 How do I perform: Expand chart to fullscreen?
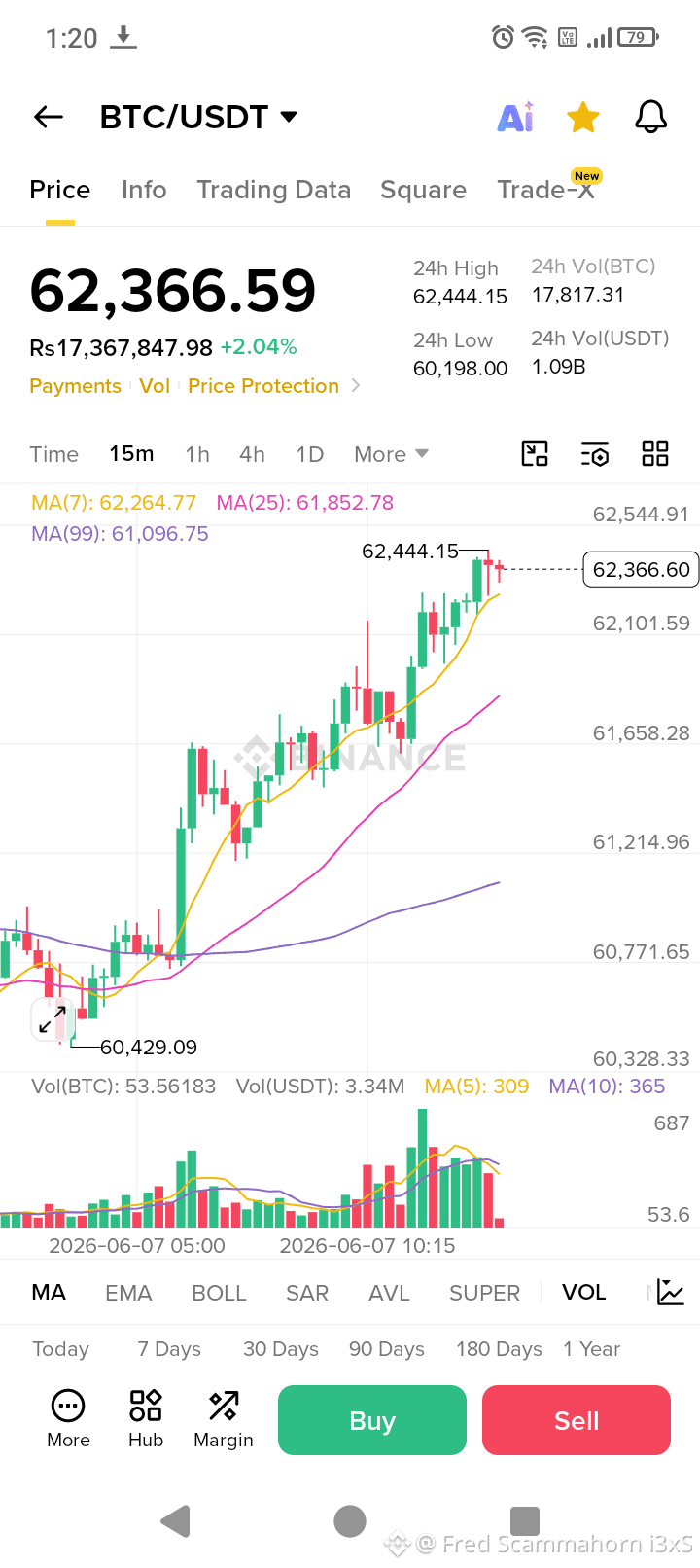[x=52, y=1019]
